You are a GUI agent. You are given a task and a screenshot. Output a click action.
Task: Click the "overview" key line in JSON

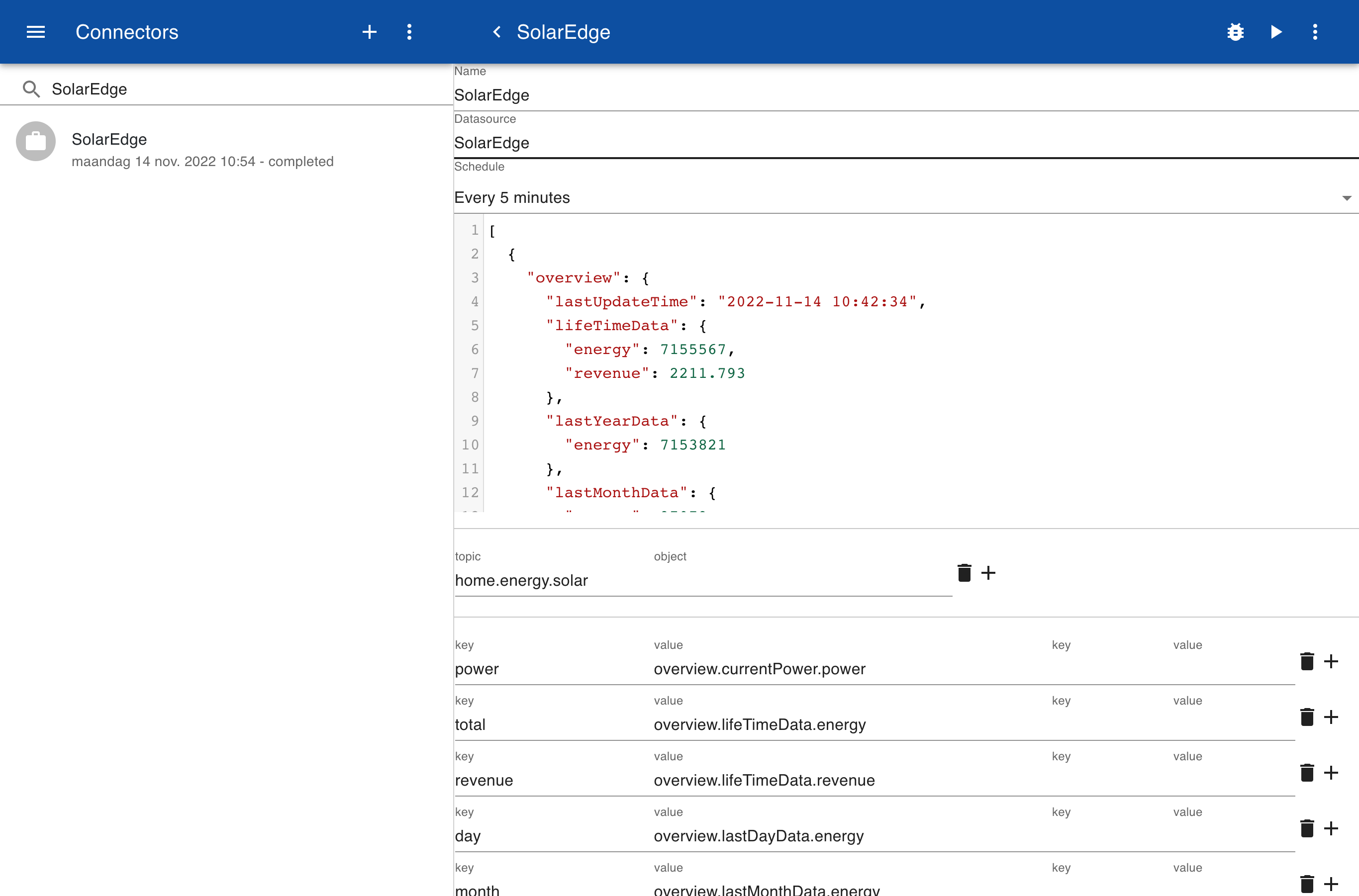click(x=588, y=278)
